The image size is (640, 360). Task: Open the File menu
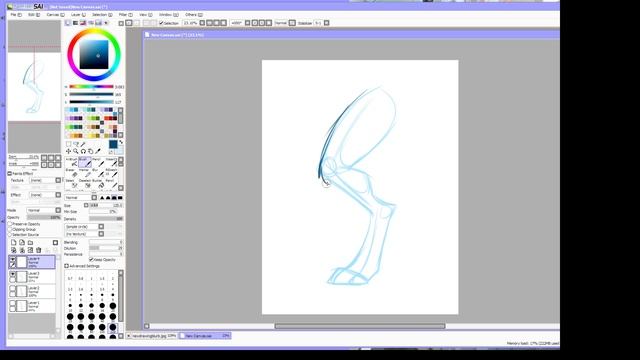pyautogui.click(x=16, y=15)
